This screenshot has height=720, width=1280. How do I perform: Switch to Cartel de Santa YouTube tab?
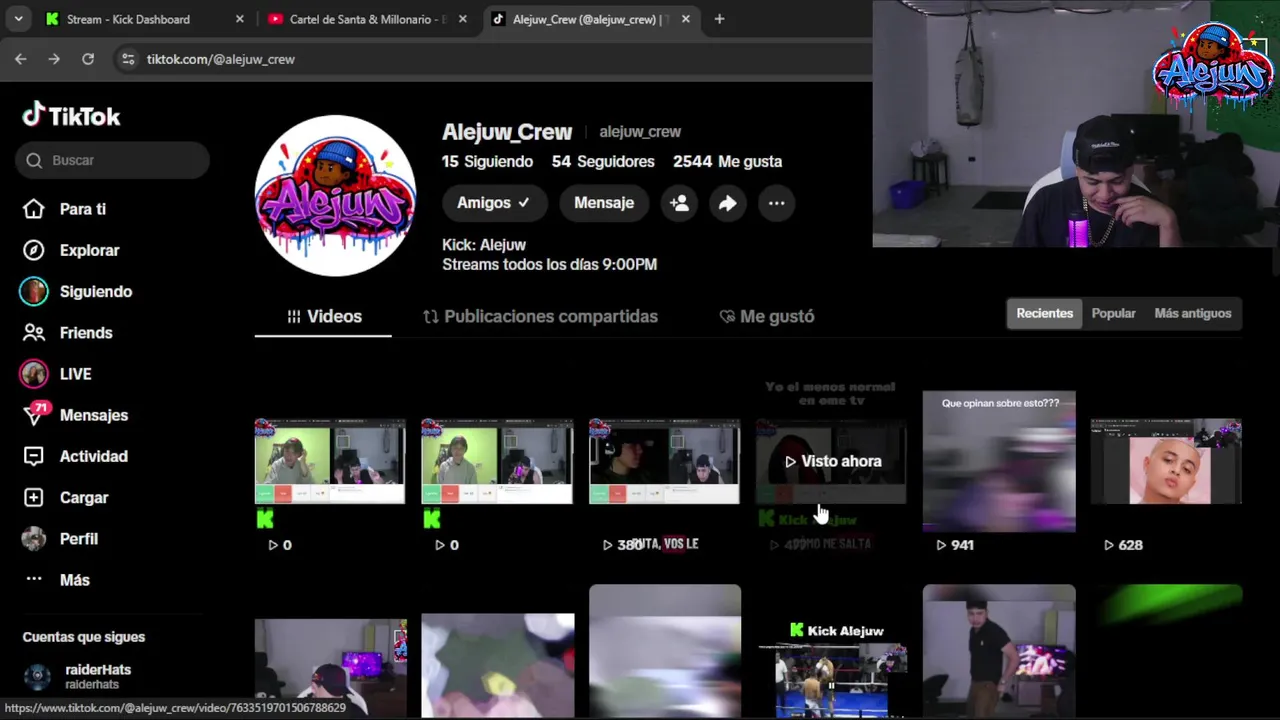[368, 19]
